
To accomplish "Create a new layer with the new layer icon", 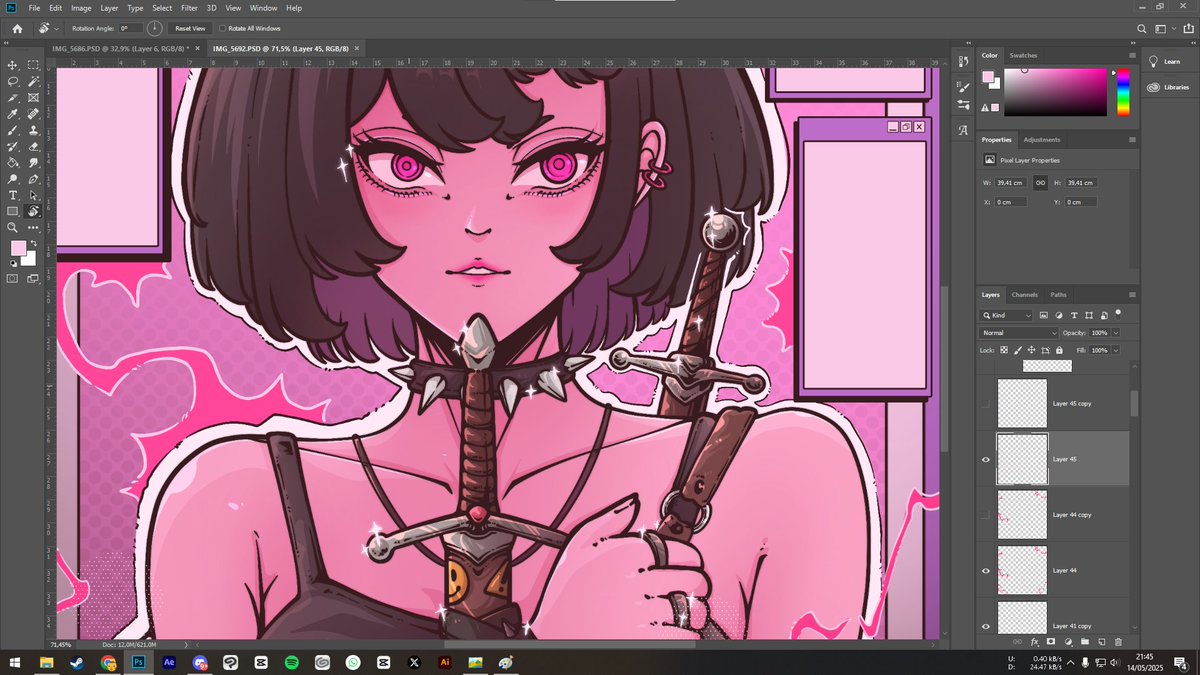I will point(1101,640).
